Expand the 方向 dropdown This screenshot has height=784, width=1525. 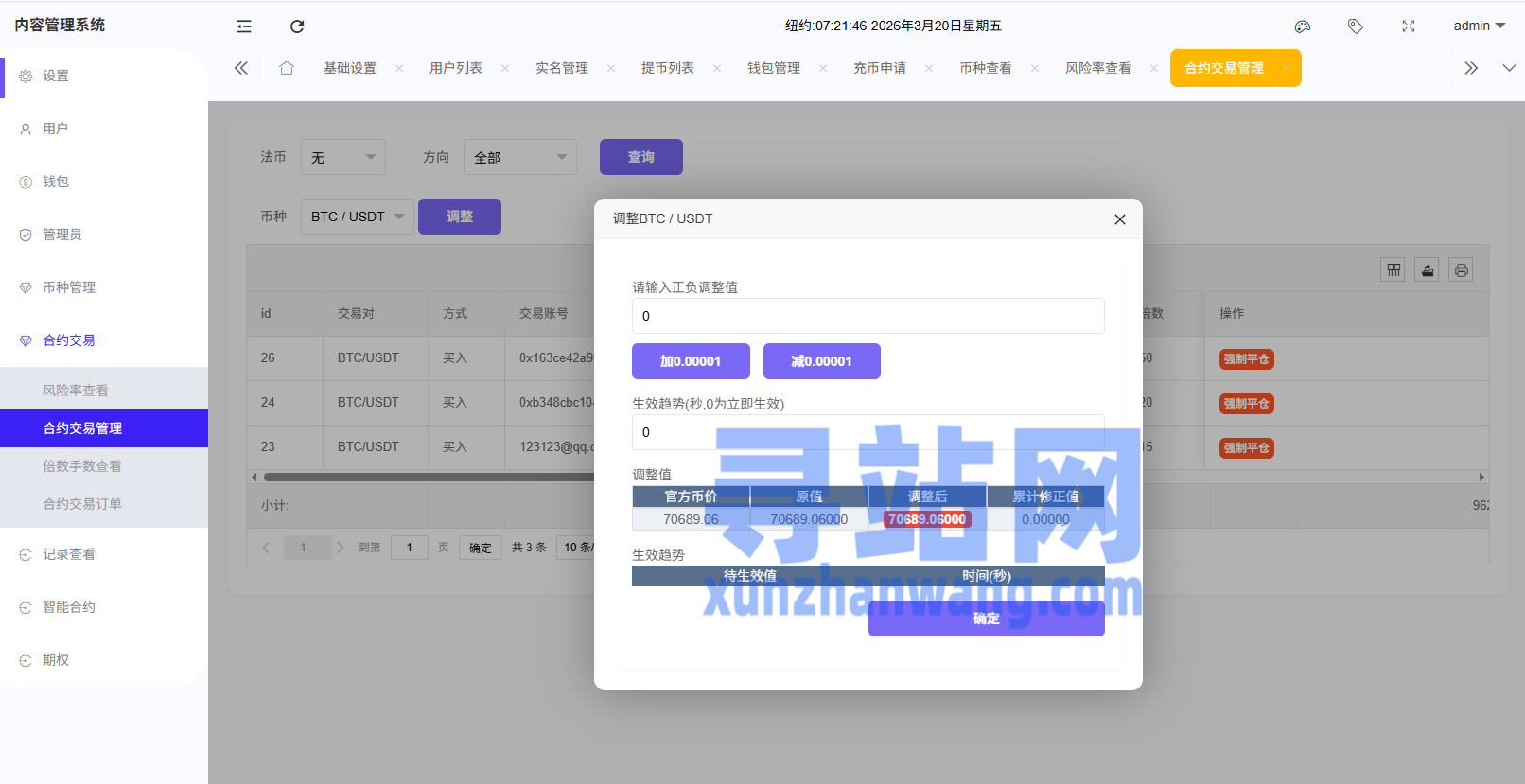(519, 157)
